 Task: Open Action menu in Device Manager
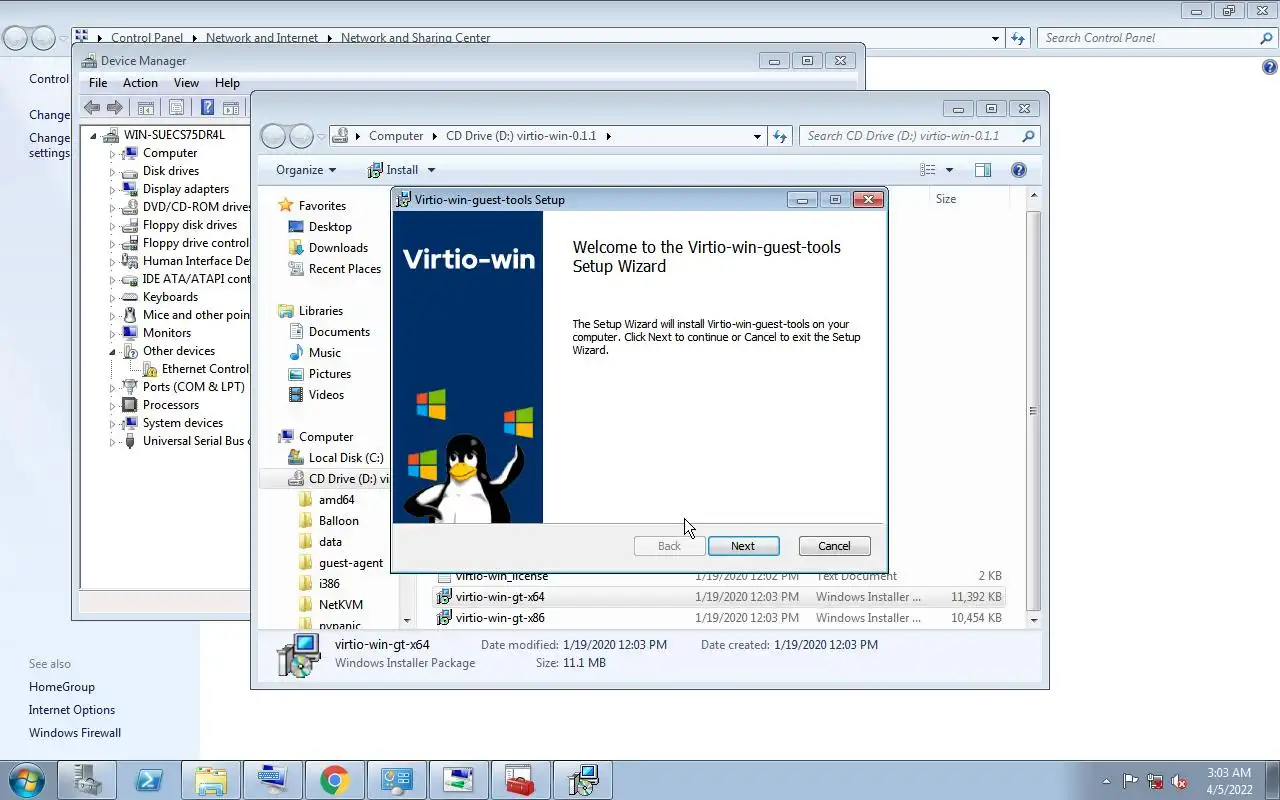pyautogui.click(x=140, y=83)
